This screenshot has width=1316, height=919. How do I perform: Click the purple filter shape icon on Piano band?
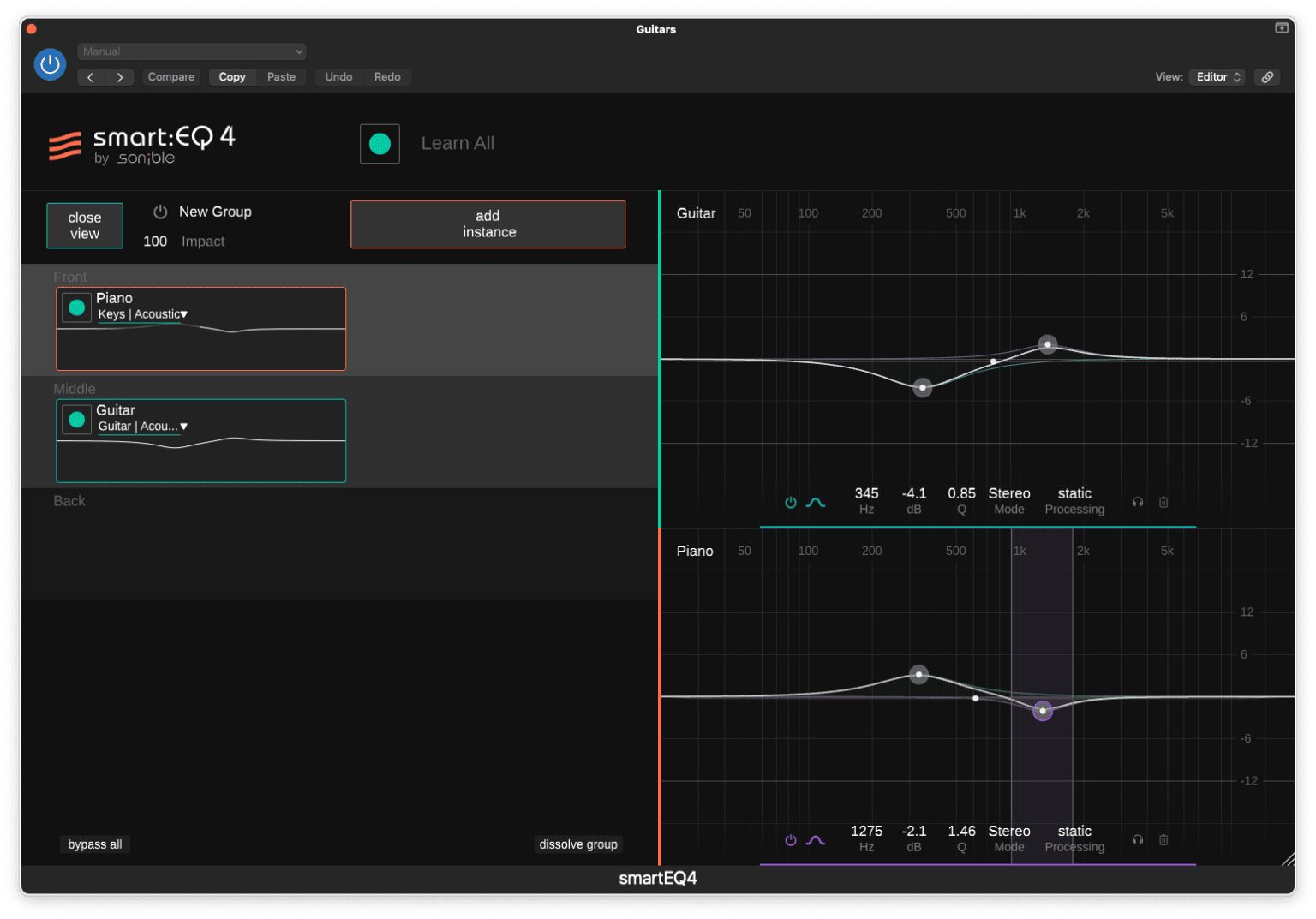pyautogui.click(x=815, y=840)
